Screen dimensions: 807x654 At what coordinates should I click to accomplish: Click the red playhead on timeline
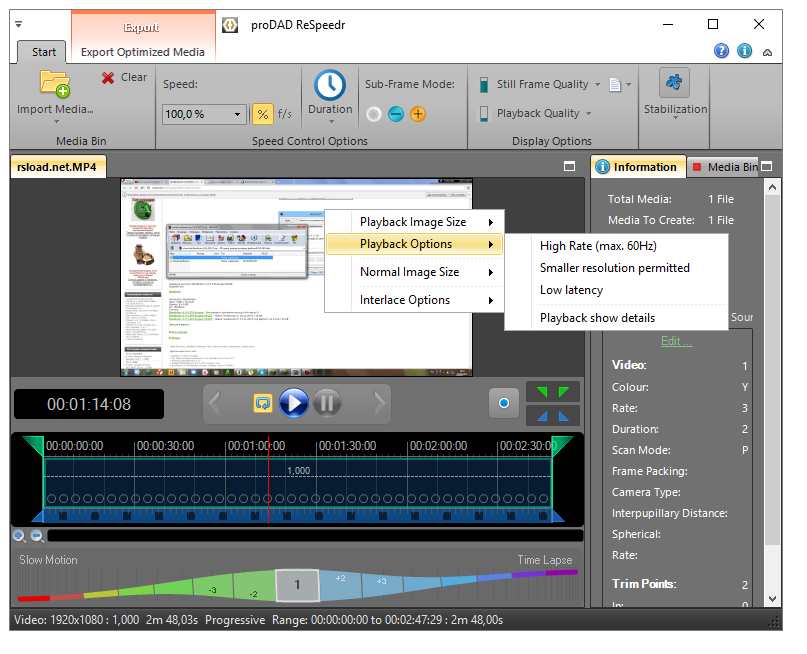click(x=268, y=481)
